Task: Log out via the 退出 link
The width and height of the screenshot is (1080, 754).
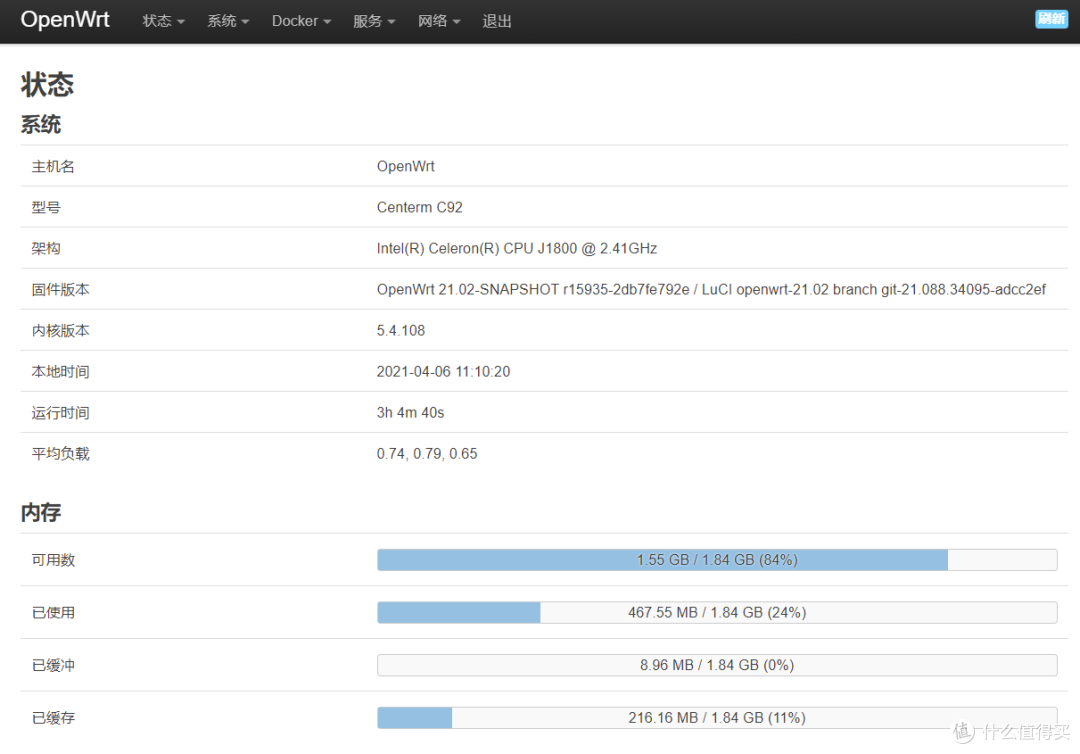Action: click(x=497, y=21)
